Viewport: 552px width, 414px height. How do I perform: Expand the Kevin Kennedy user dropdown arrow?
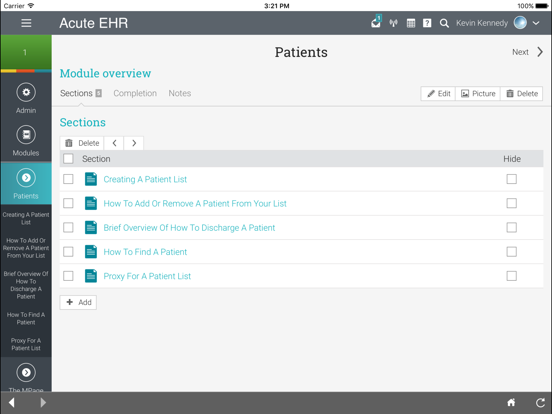click(536, 23)
